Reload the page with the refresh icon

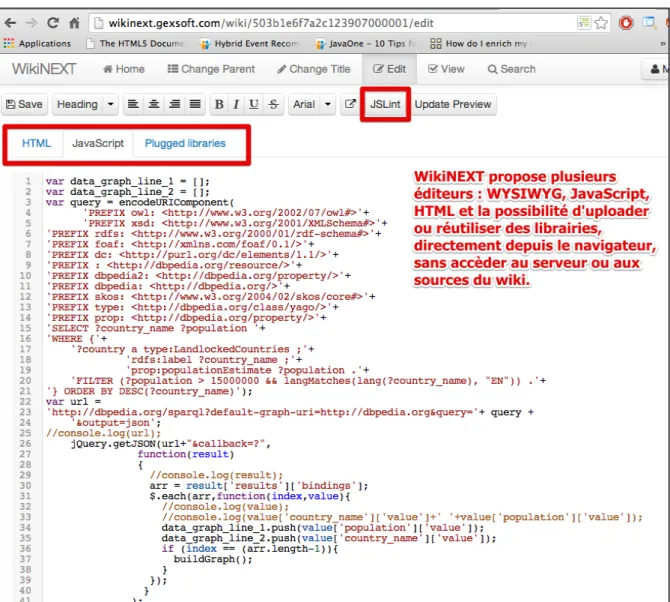pyautogui.click(x=53, y=23)
